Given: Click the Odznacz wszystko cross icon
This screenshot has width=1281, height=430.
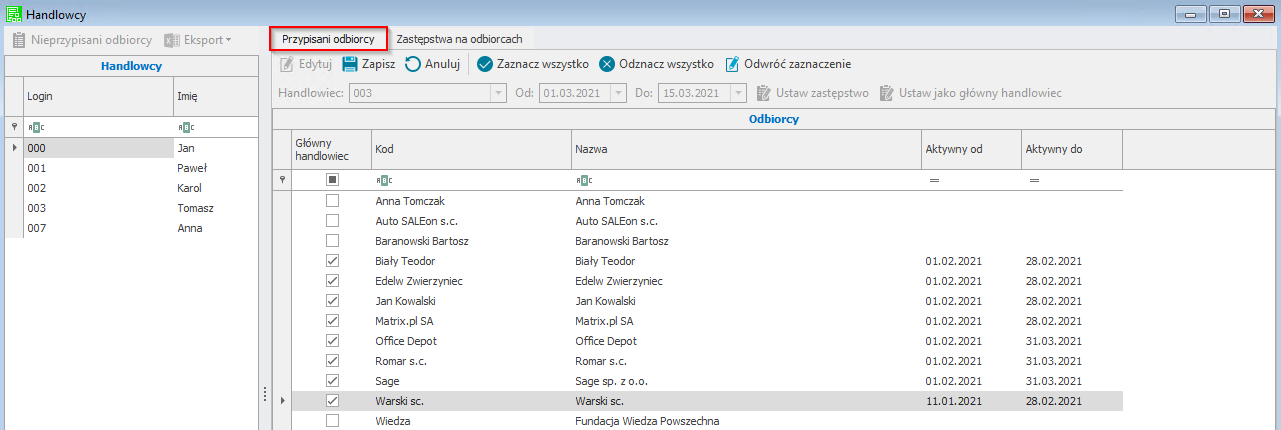Looking at the screenshot, I should pos(607,64).
